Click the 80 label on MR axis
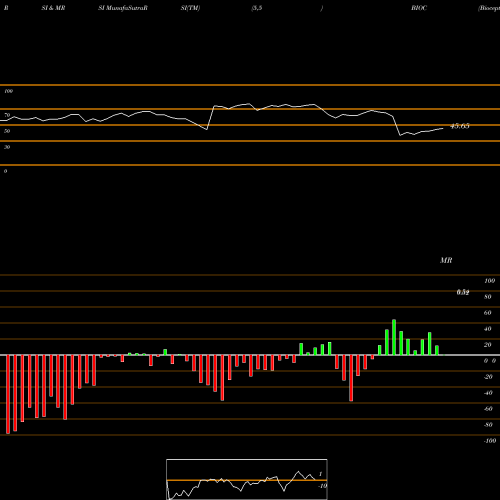This screenshot has width=500, height=500. [488, 297]
